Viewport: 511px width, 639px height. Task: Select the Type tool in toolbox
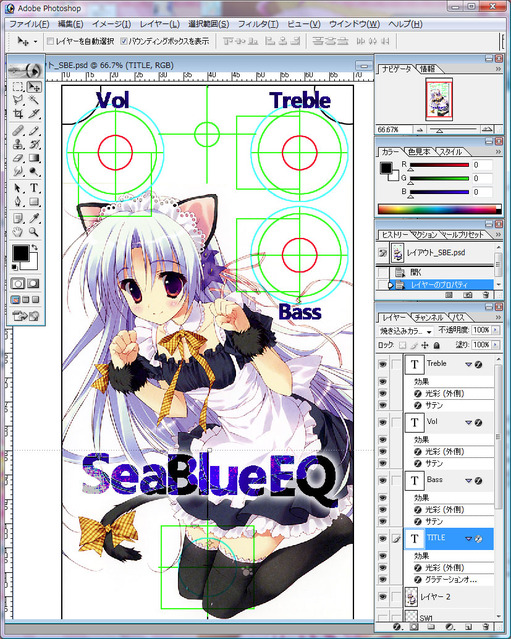[x=34, y=188]
